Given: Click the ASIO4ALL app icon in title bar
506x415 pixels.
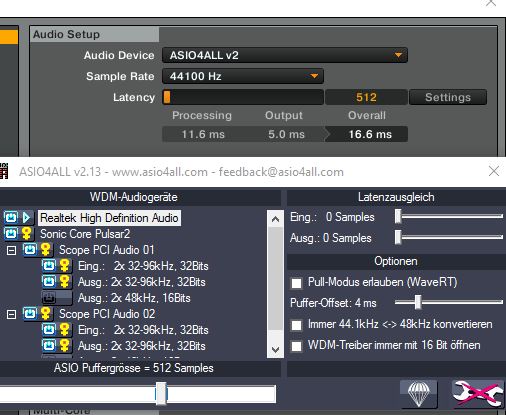Looking at the screenshot, I should (x=4, y=171).
